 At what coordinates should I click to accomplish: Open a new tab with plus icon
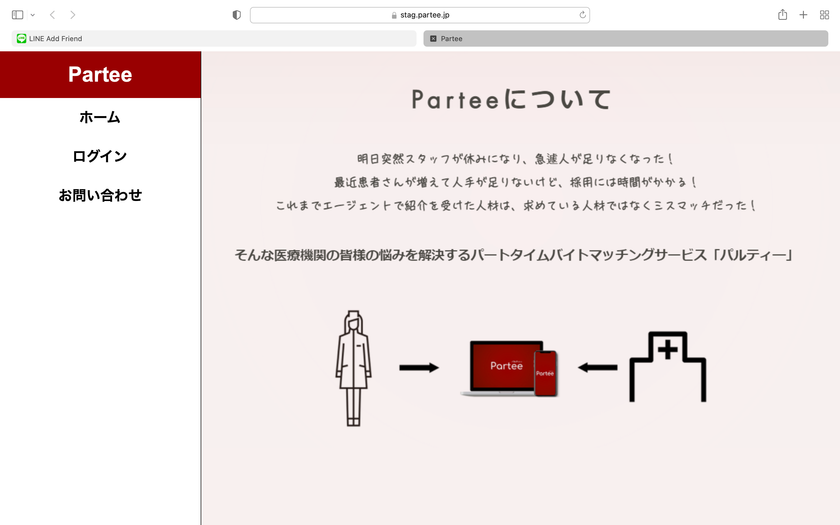click(x=803, y=15)
